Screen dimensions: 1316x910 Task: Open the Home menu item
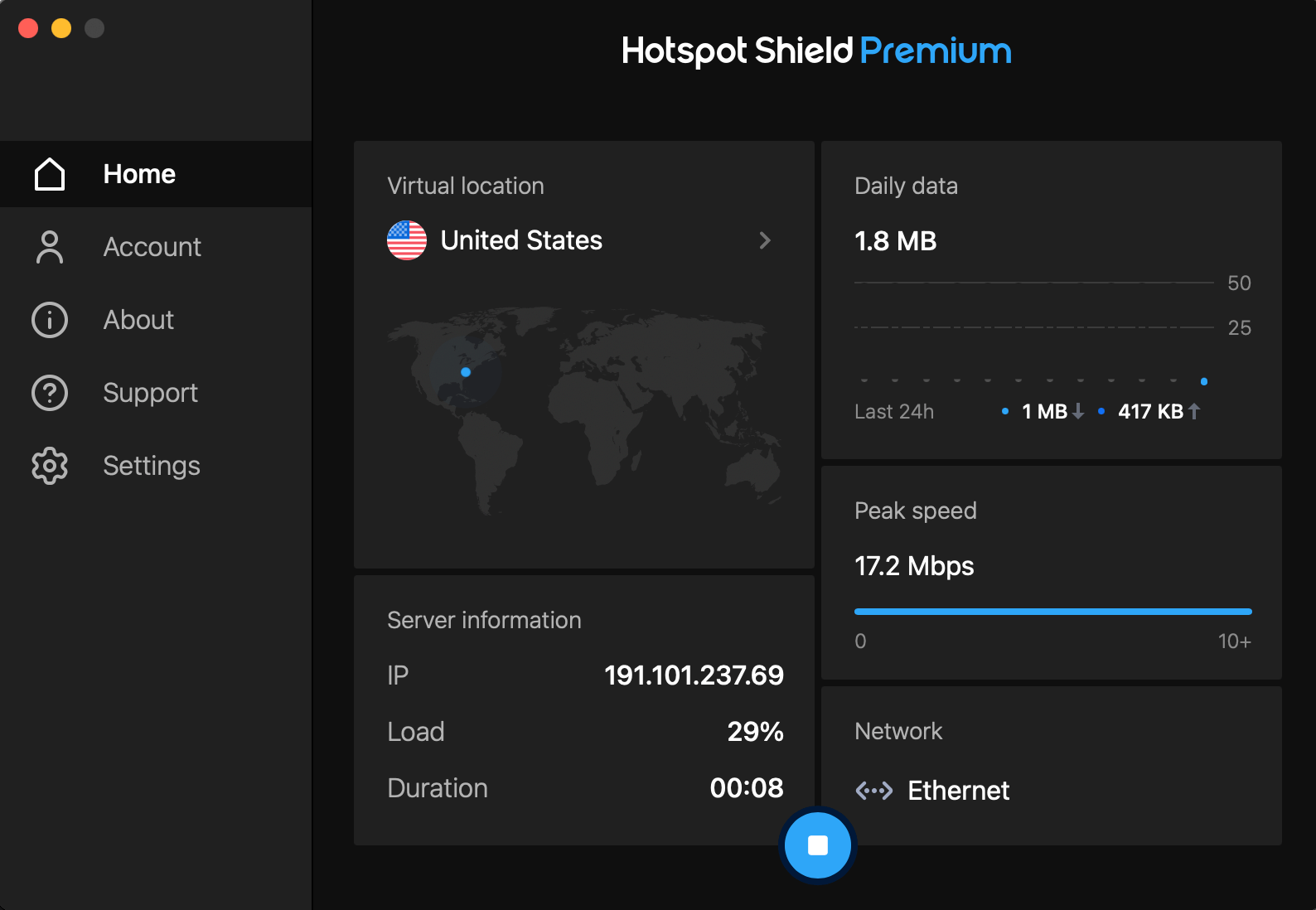156,174
